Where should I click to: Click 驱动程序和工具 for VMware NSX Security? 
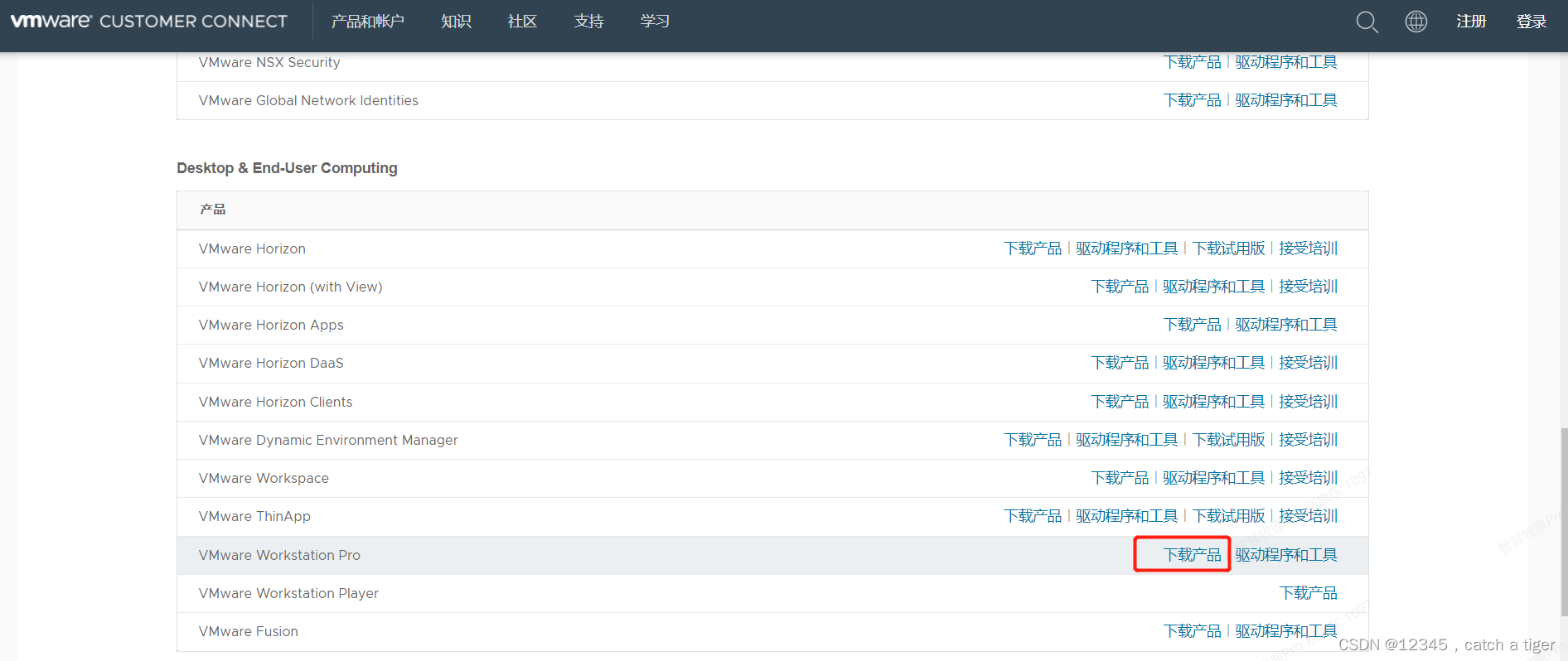[x=1286, y=62]
